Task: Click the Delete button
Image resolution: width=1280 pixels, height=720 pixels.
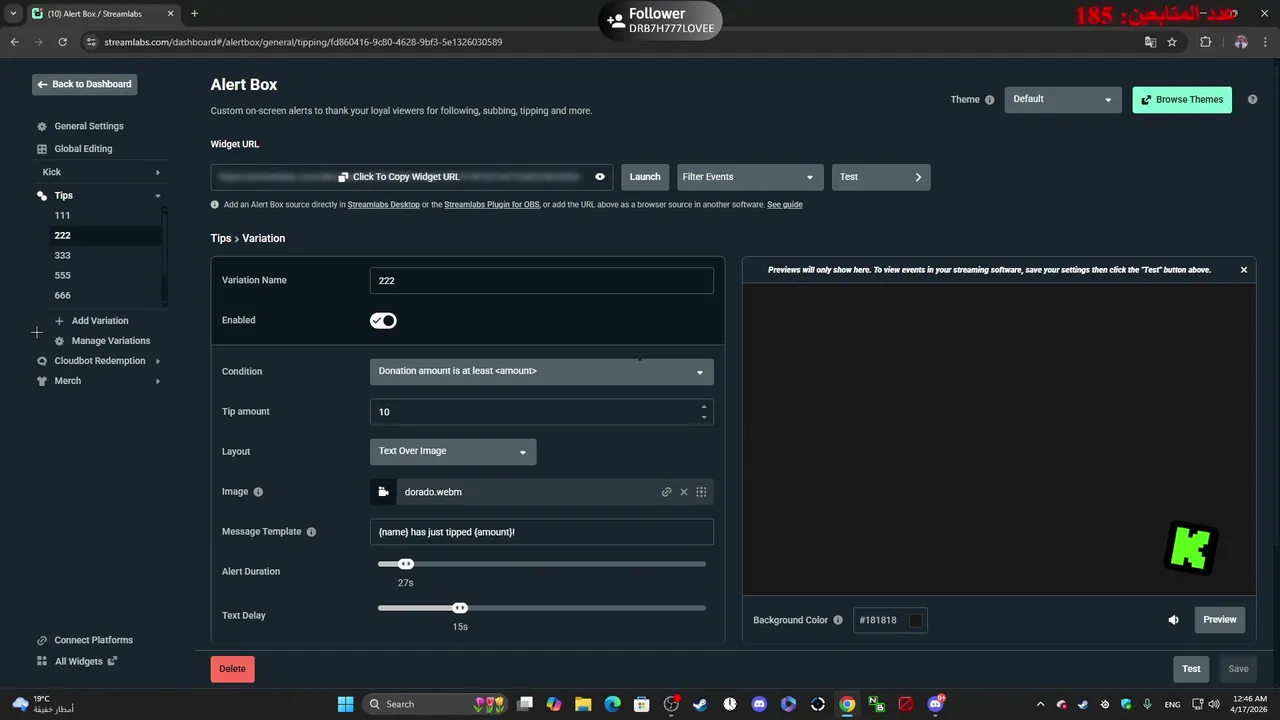Action: click(x=232, y=669)
